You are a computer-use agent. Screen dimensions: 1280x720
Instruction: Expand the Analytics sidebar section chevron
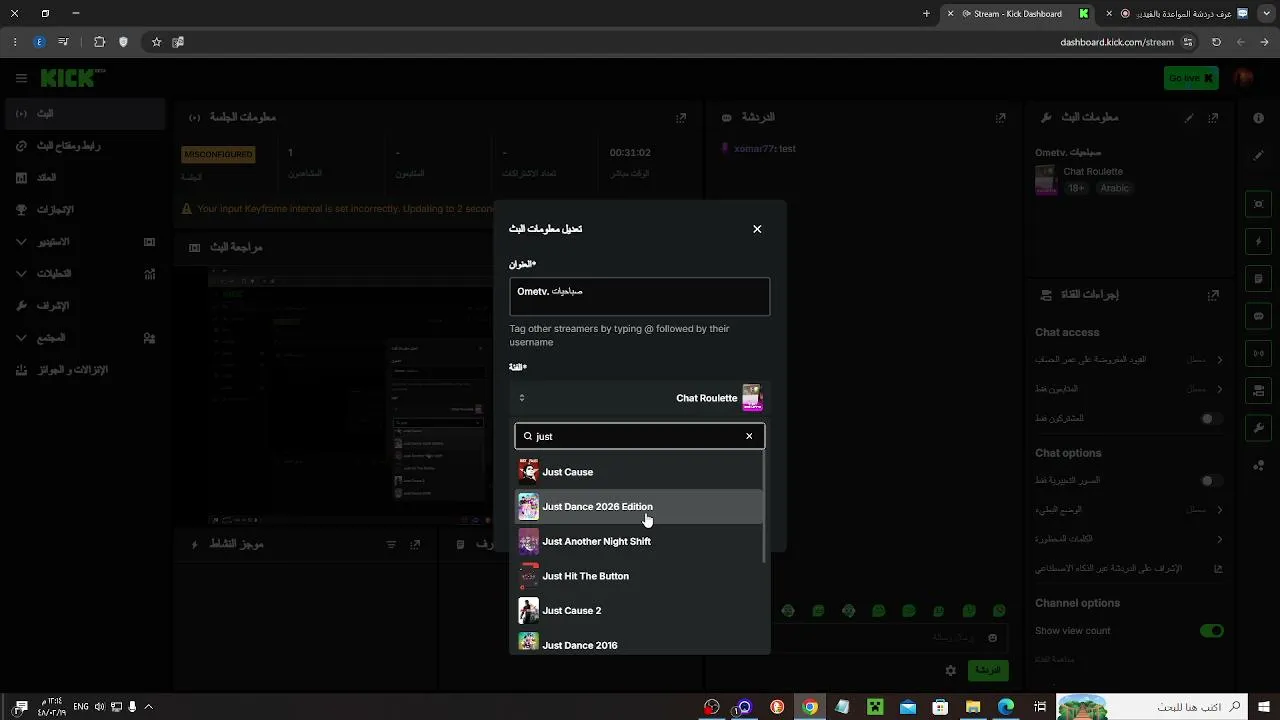click(x=22, y=274)
